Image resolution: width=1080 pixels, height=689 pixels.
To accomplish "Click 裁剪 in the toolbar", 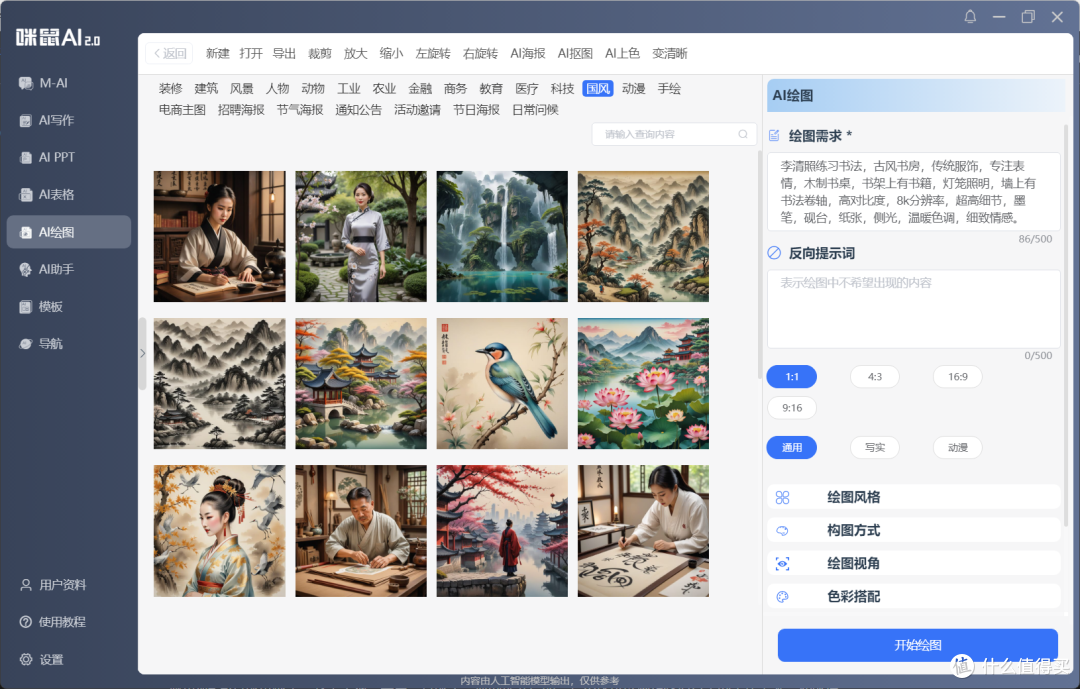I will point(320,54).
